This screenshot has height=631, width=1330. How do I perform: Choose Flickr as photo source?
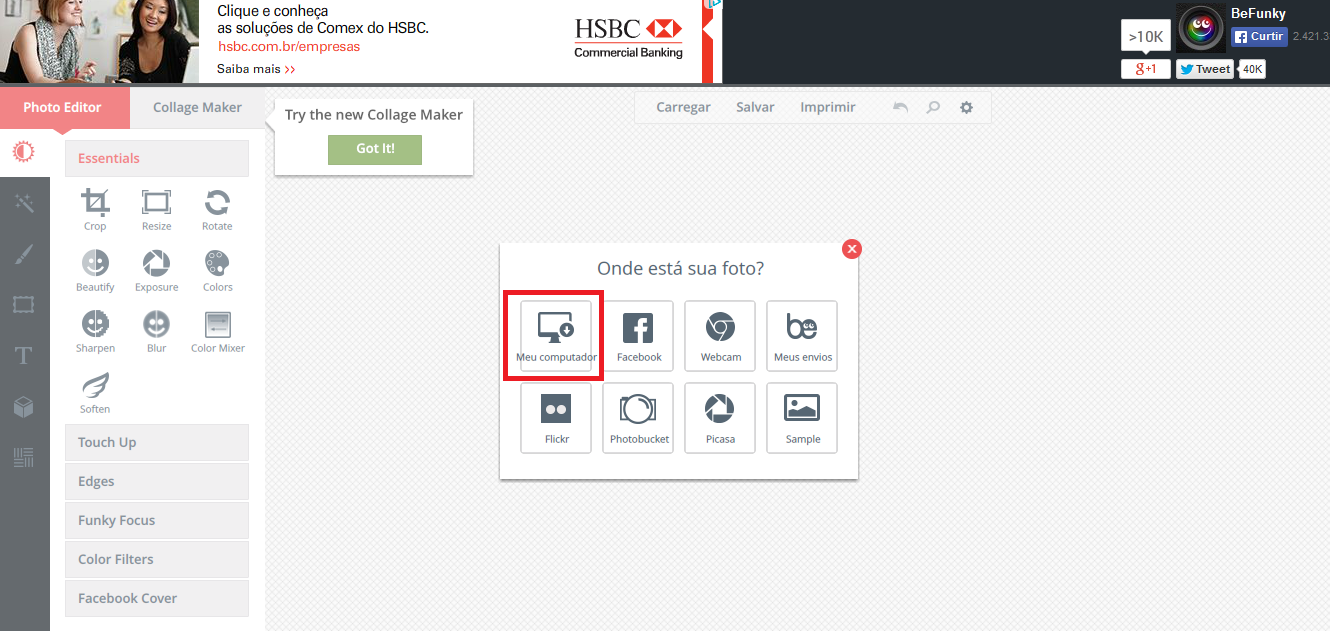[556, 418]
